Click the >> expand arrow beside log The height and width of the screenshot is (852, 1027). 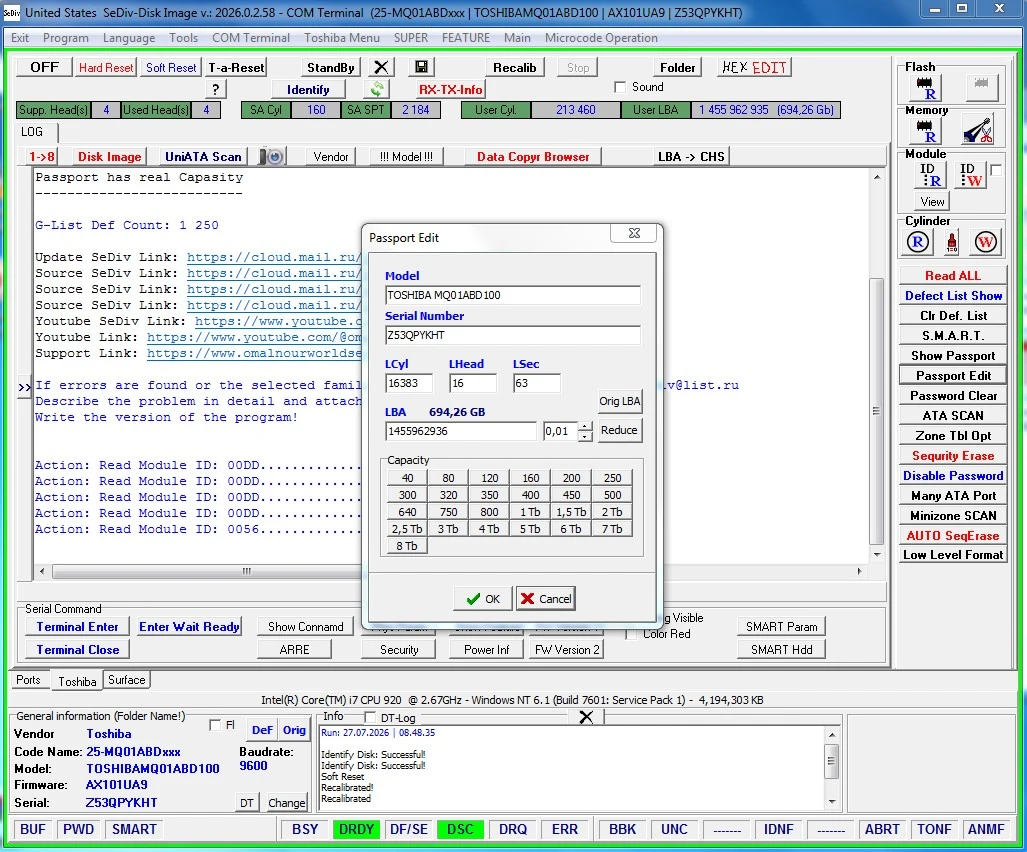tap(24, 387)
